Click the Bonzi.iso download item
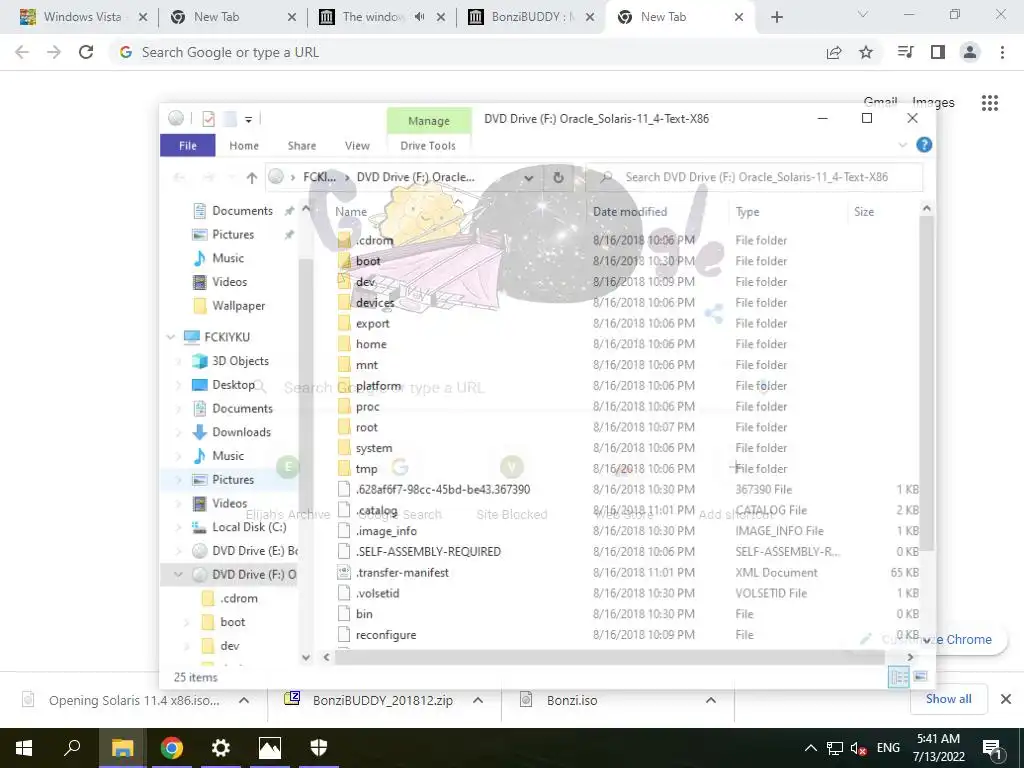 (x=572, y=700)
